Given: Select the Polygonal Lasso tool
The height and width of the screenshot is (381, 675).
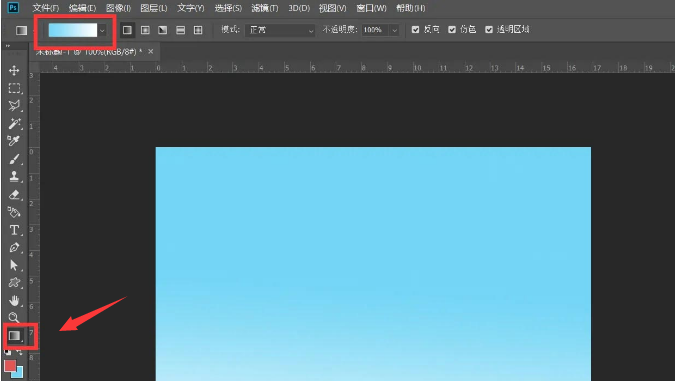Looking at the screenshot, I should point(14,106).
